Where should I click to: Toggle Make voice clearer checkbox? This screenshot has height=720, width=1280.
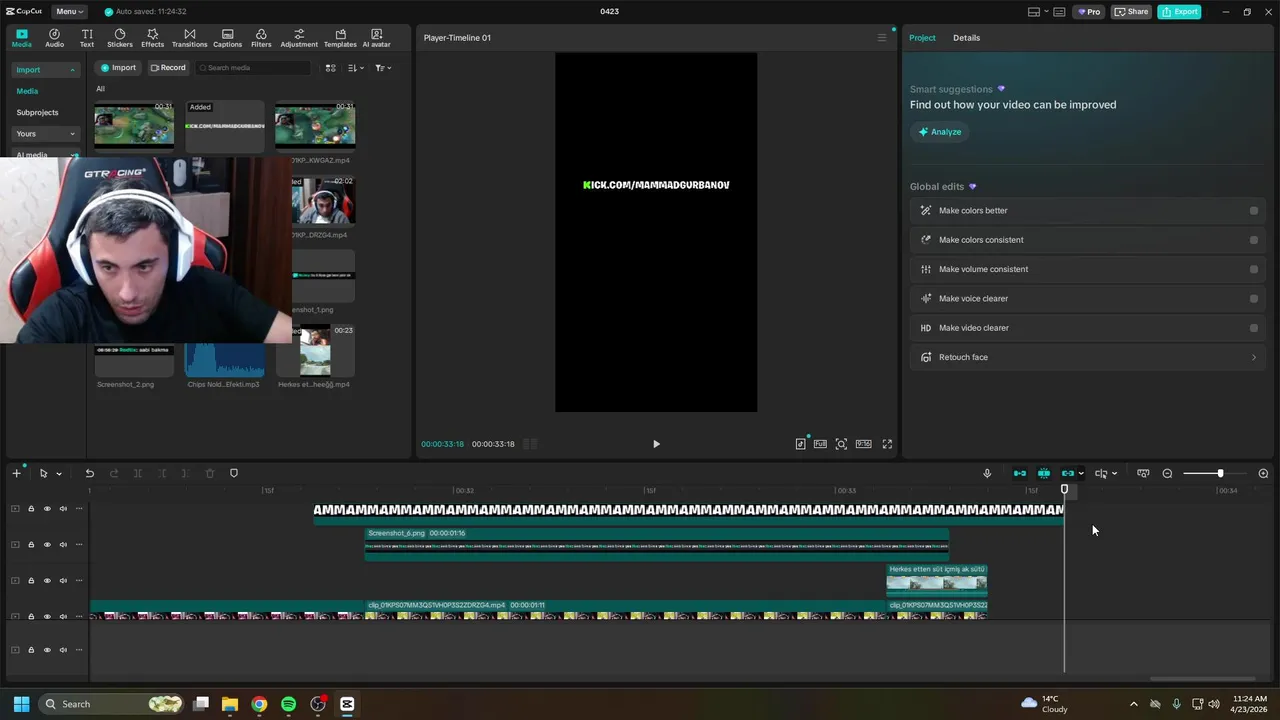1254,298
